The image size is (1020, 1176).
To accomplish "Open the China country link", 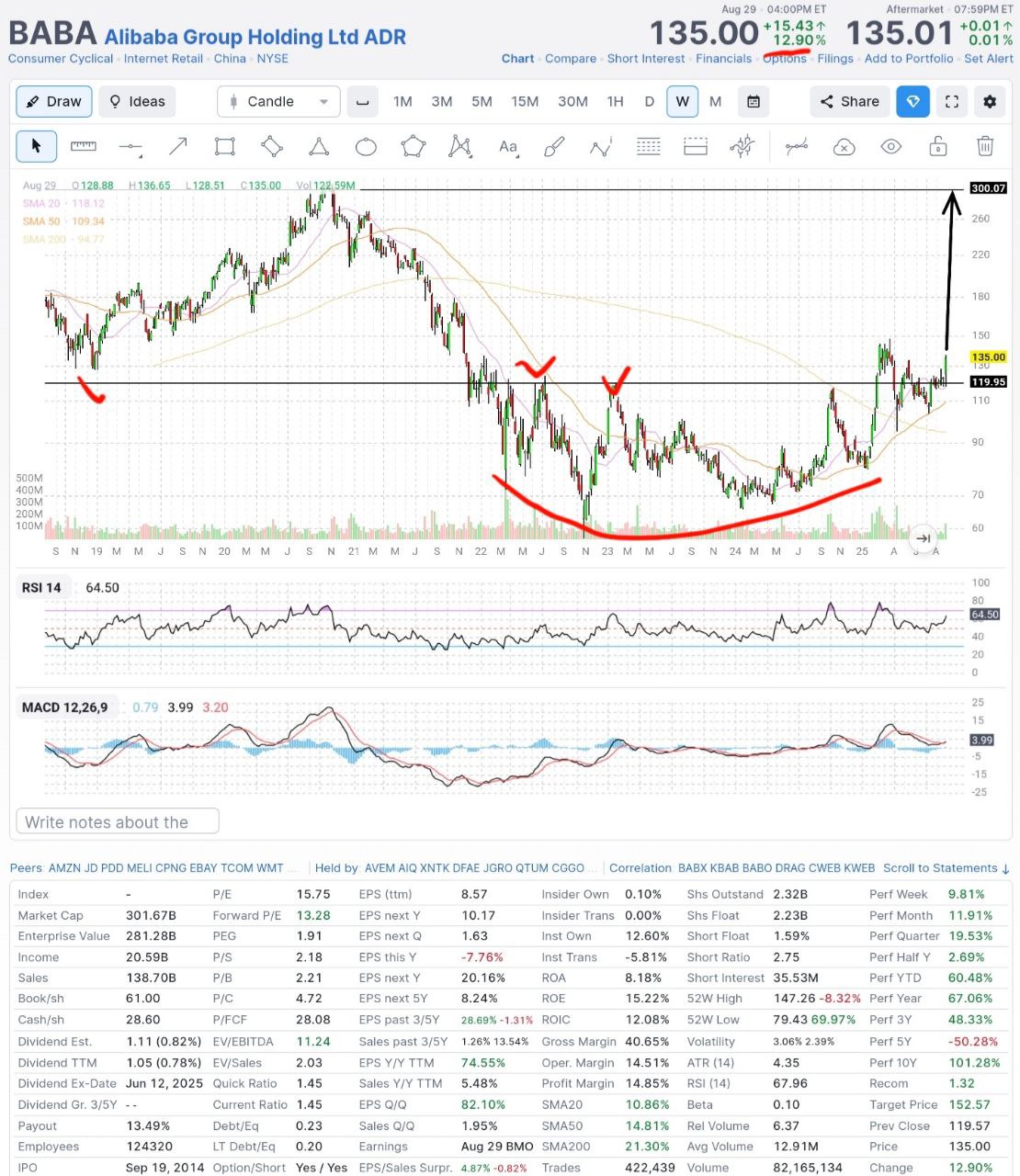I will click(x=230, y=59).
